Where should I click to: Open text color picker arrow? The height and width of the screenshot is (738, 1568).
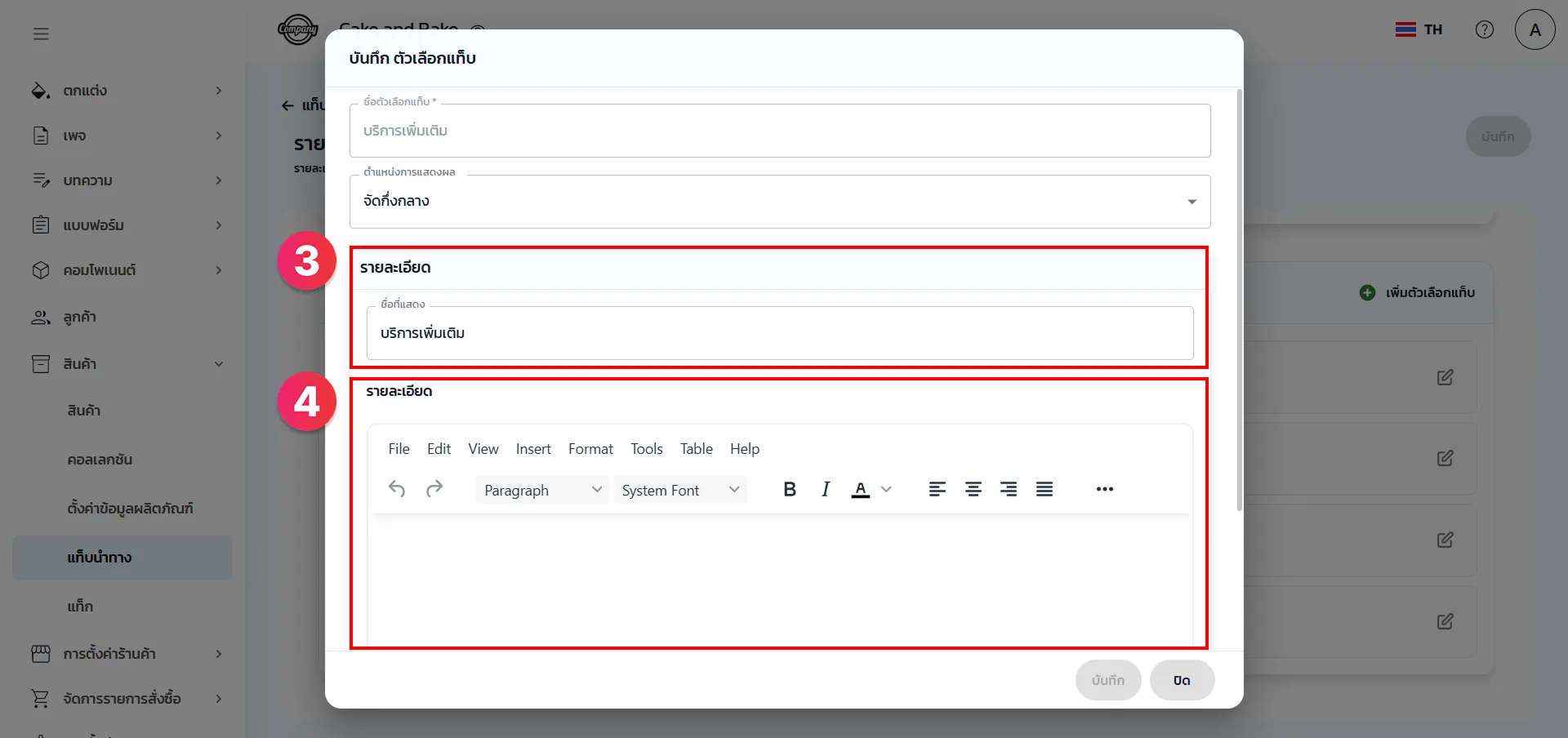click(887, 490)
